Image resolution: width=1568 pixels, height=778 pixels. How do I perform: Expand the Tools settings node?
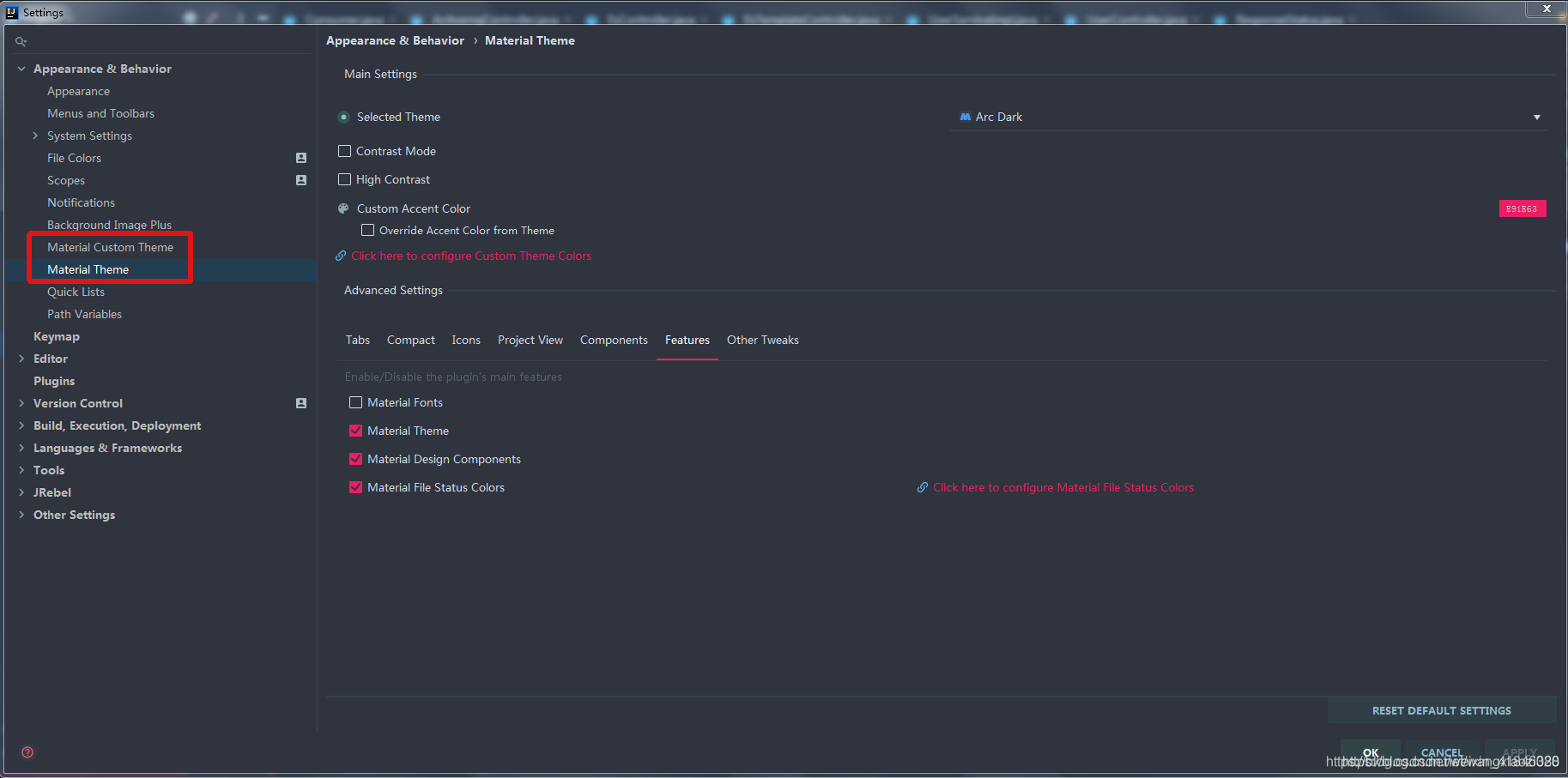coord(21,470)
